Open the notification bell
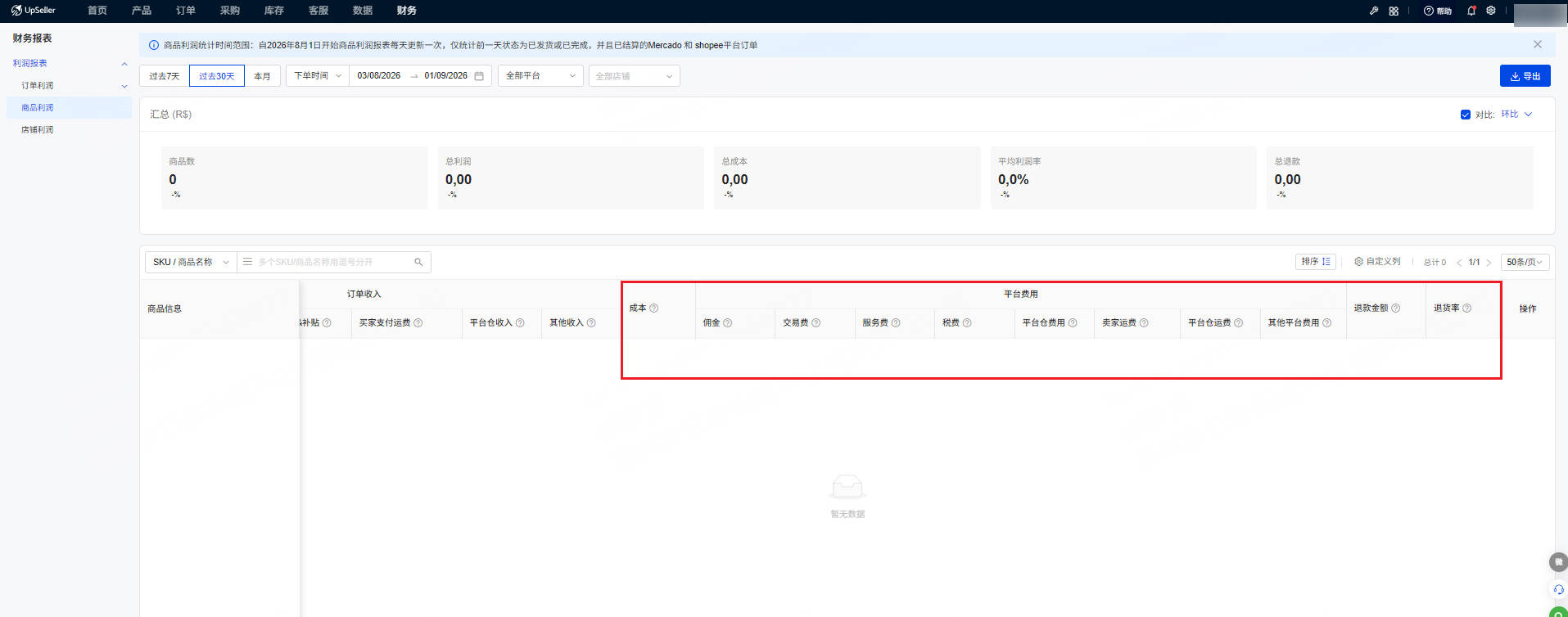The height and width of the screenshot is (617, 1568). [1471, 11]
